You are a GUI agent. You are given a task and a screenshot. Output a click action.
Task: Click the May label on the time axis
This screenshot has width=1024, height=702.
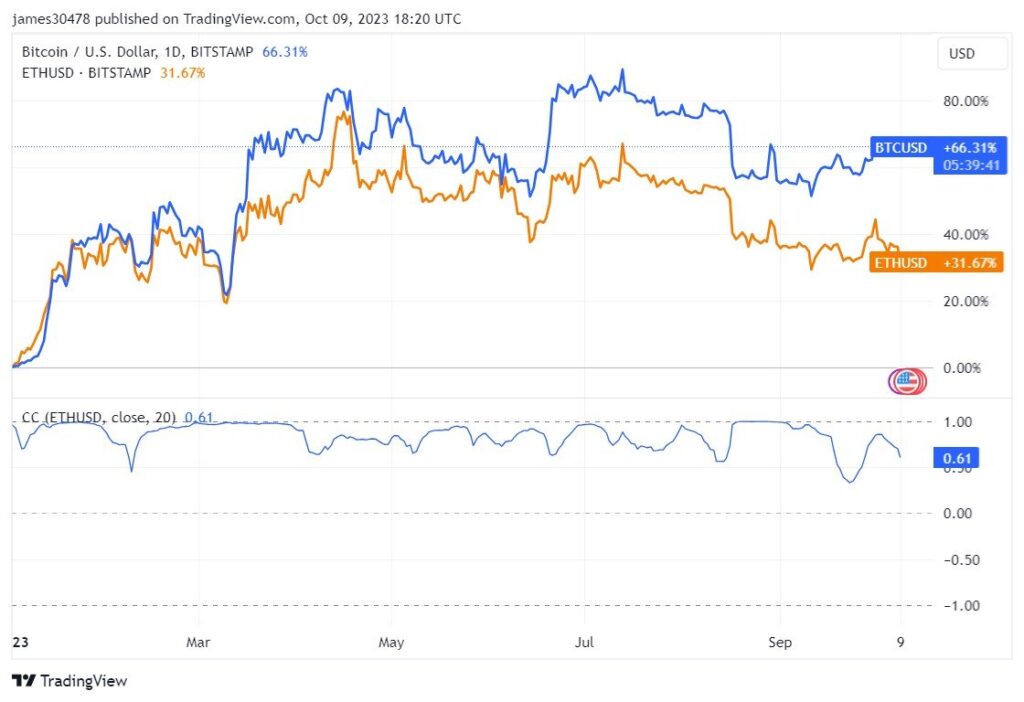pyautogui.click(x=391, y=642)
